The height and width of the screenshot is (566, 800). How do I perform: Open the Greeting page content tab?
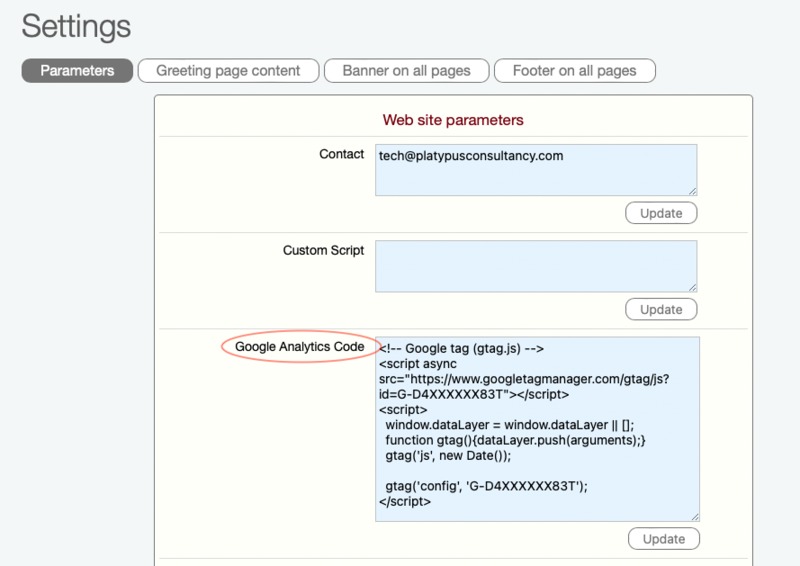(x=228, y=71)
